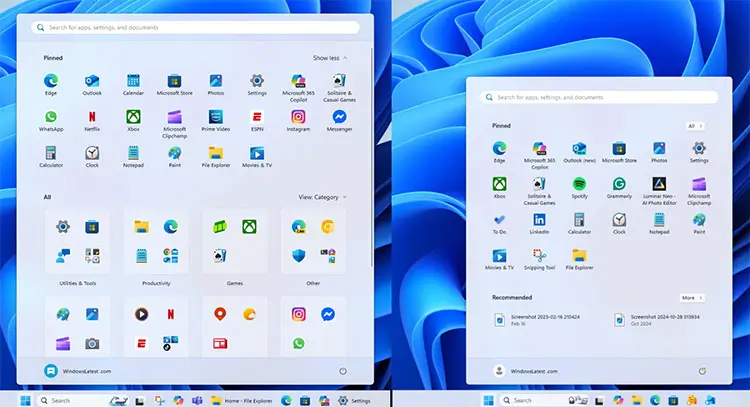Switch to Settings on the left taskbar
The image size is (750, 407).
tap(354, 400)
